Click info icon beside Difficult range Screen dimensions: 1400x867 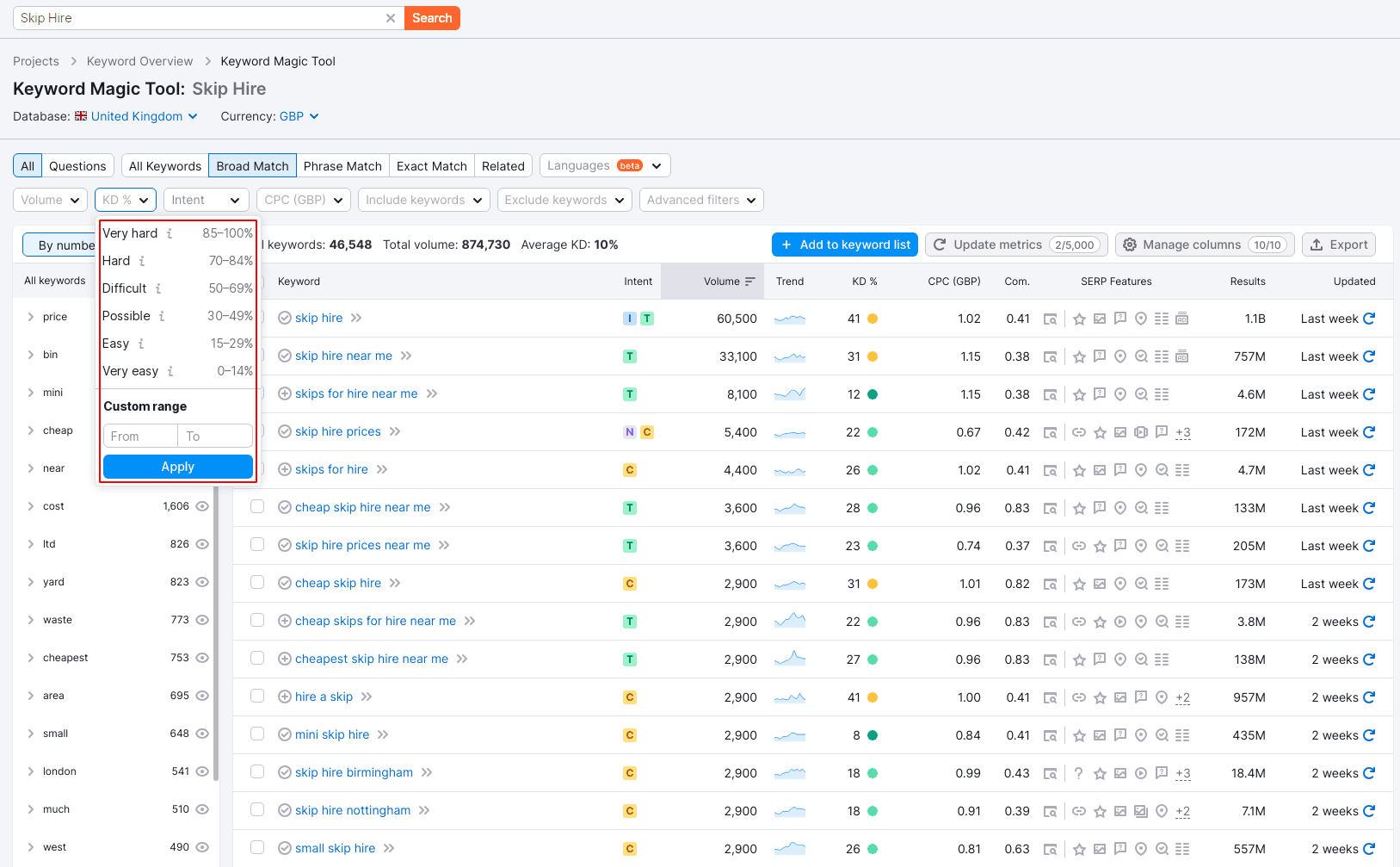(158, 288)
